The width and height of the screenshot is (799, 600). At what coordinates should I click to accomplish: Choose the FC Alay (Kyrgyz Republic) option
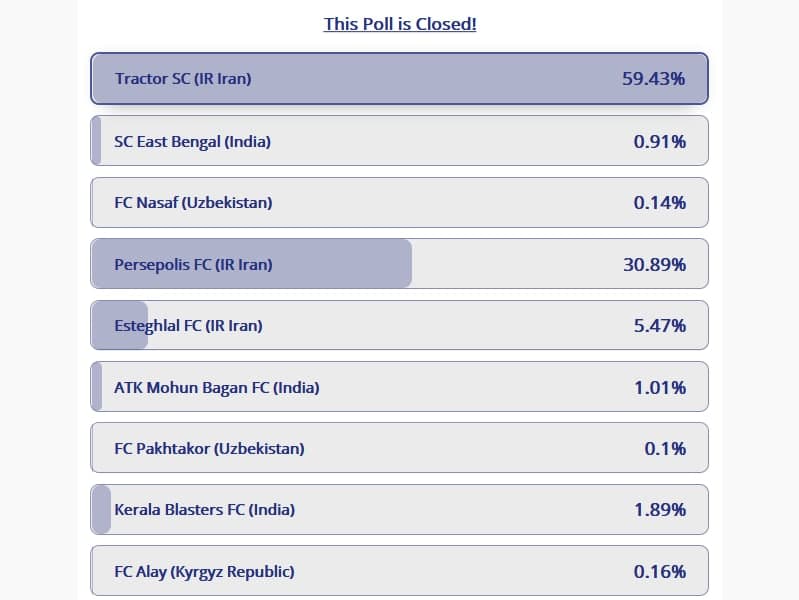click(400, 571)
